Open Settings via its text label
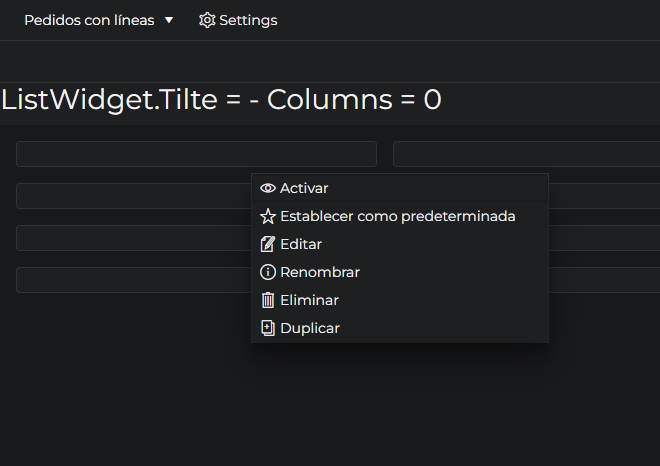The height and width of the screenshot is (466, 660). click(248, 20)
